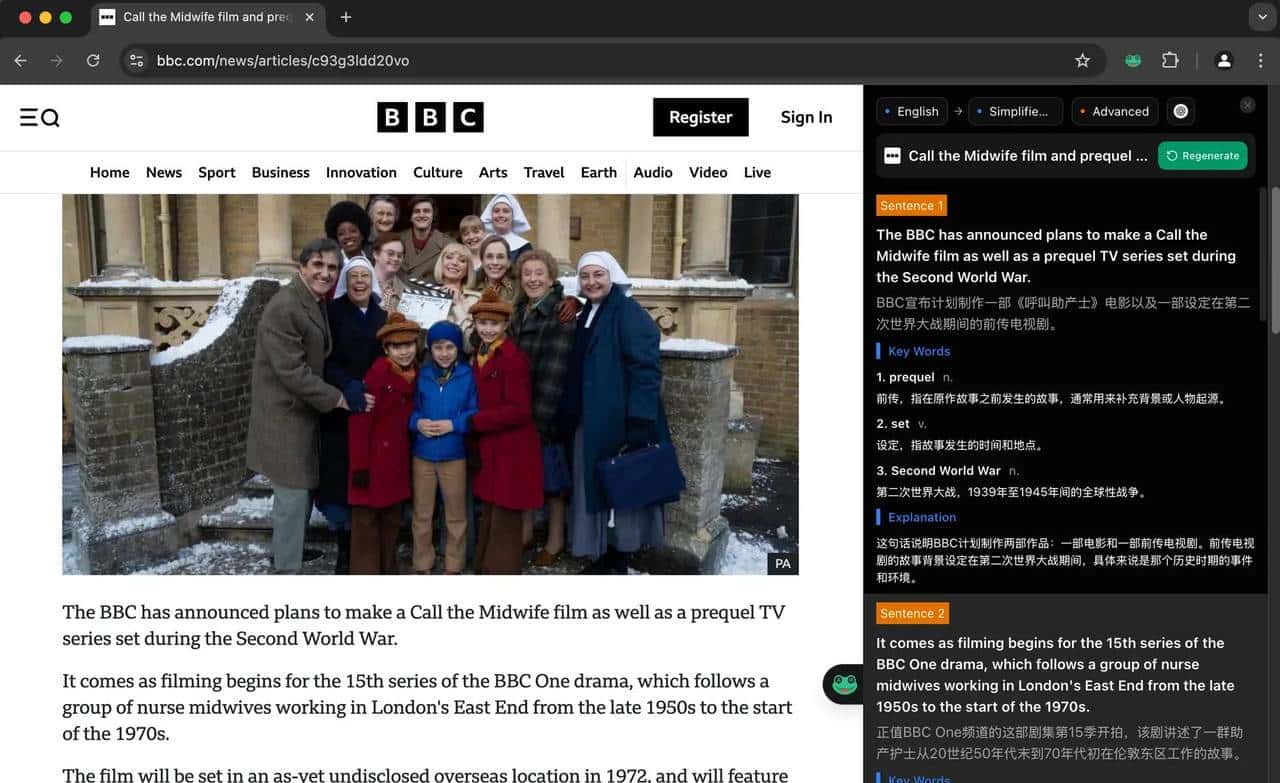Screen dimensions: 1280x783
Task: Close the Call the Midwife tab
Action: click(310, 17)
